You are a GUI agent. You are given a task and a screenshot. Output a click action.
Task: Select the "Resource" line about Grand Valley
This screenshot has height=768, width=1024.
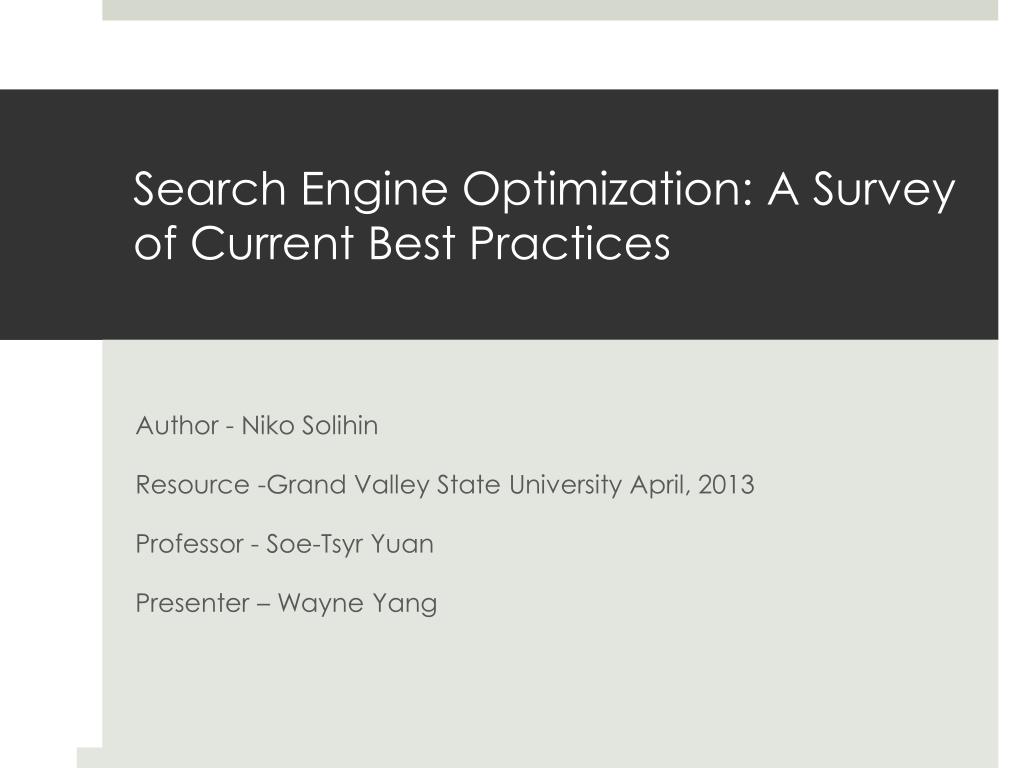445,485
